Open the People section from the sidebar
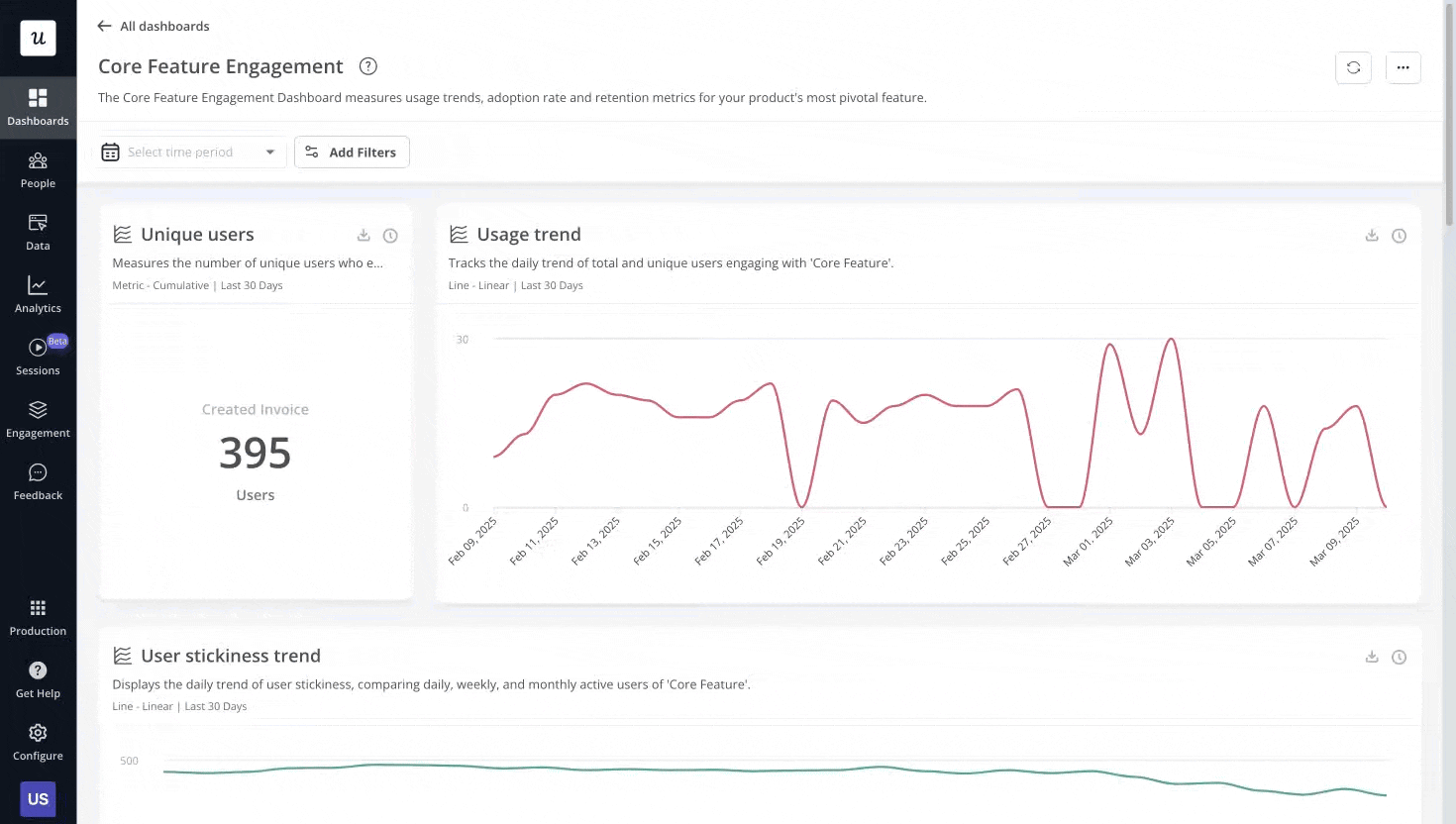 click(38, 169)
